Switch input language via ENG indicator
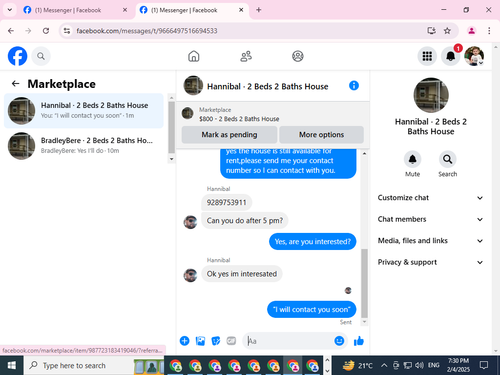Screen dimensions: 500x375 coord(433,365)
